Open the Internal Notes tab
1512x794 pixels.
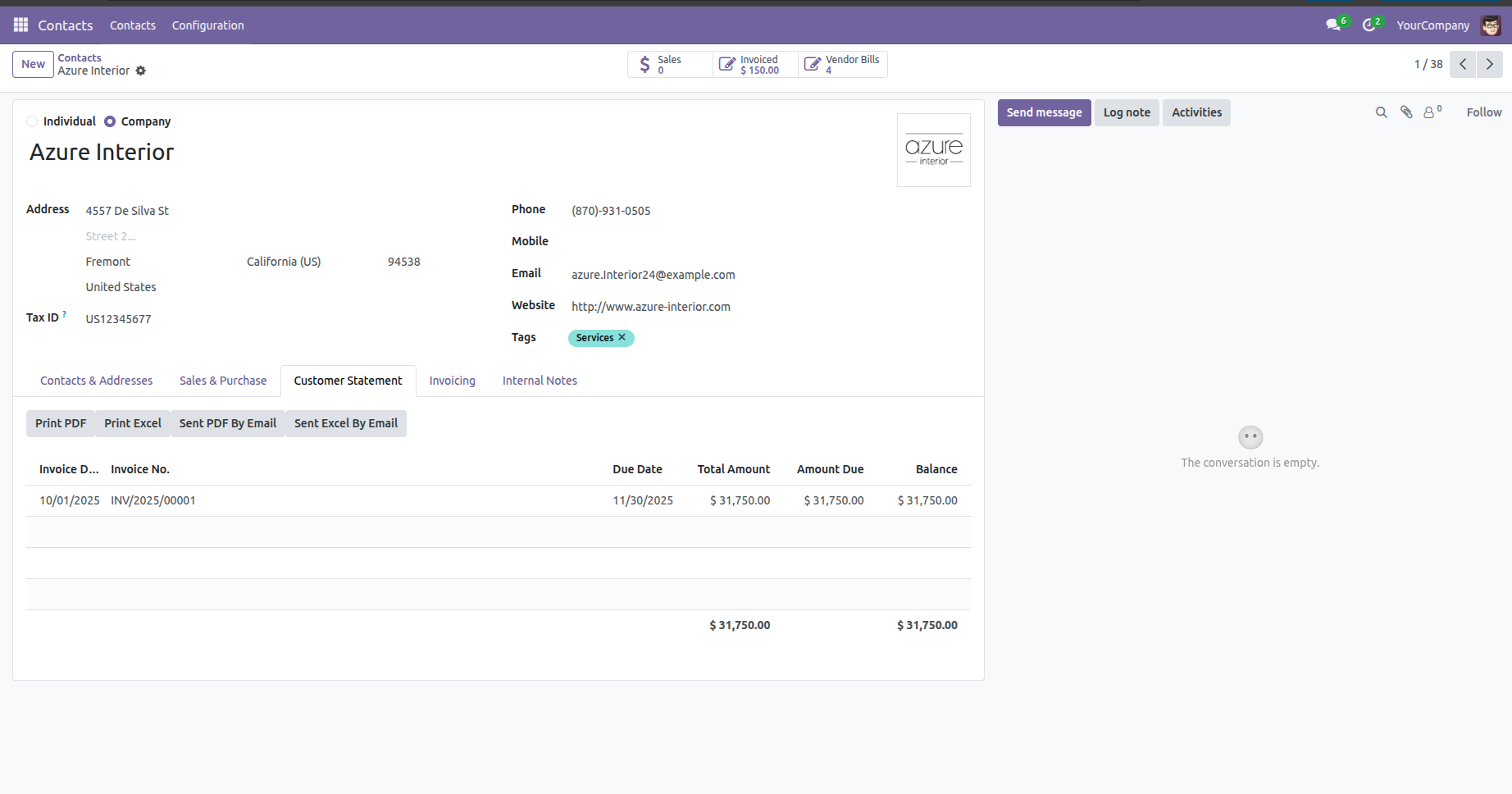pos(540,381)
